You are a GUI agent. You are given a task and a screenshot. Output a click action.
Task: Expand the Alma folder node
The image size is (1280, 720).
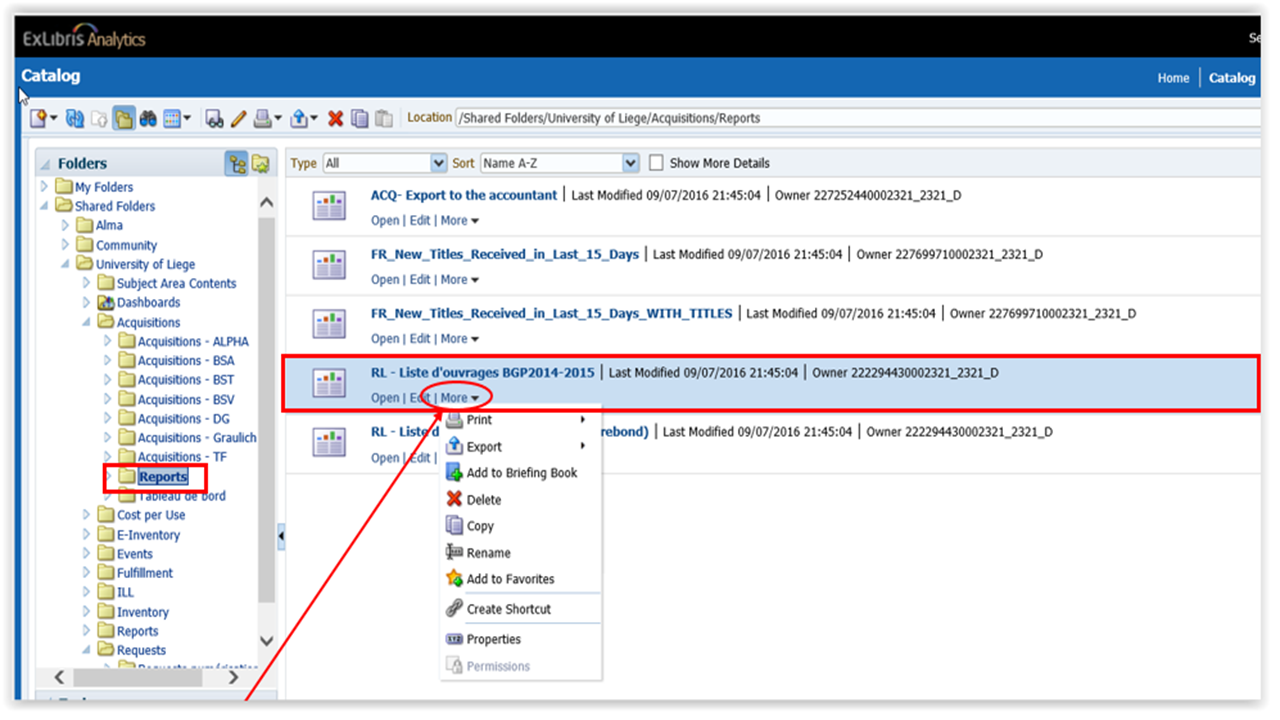(x=65, y=225)
